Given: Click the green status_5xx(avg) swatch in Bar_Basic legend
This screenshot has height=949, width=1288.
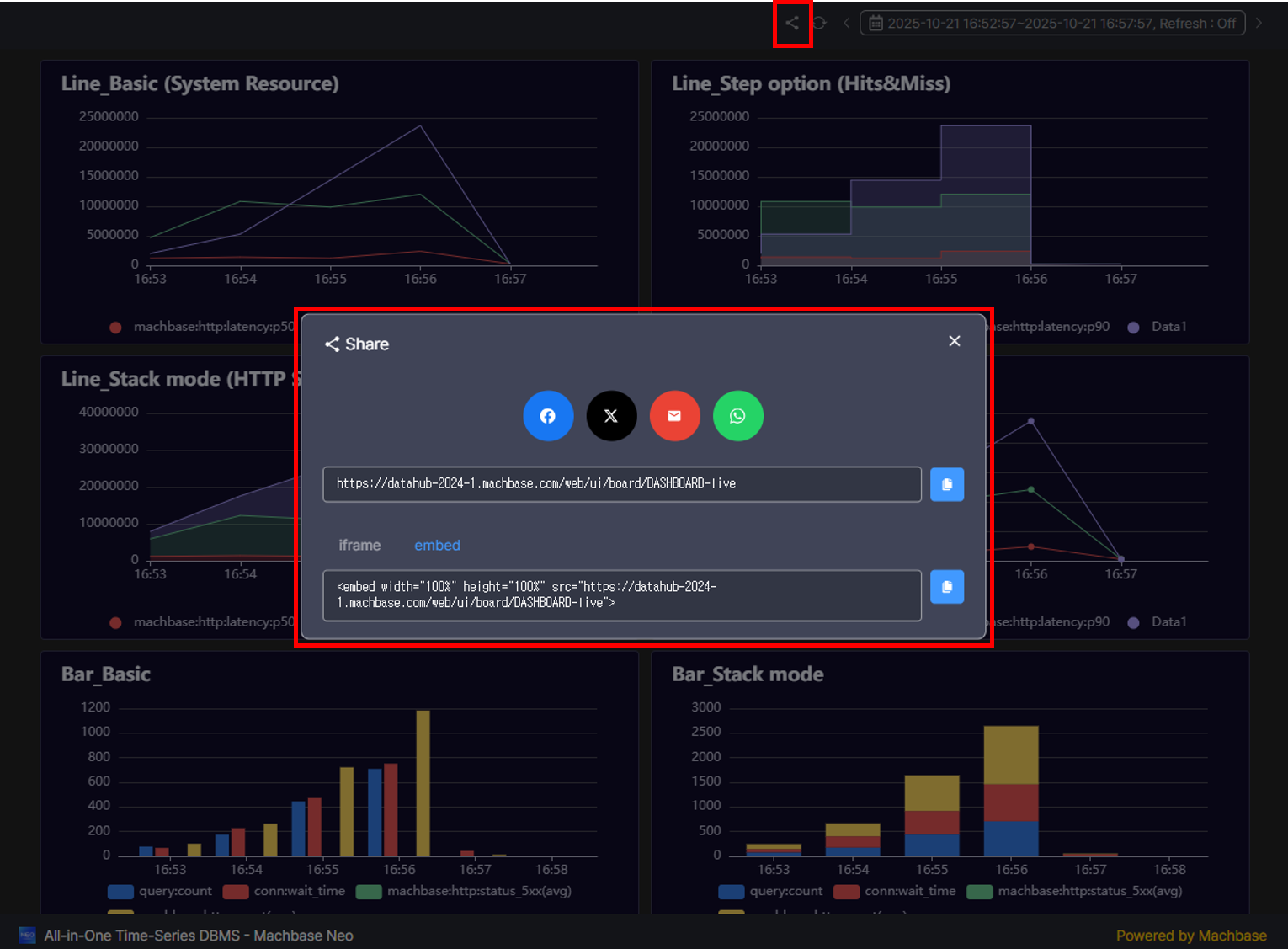Looking at the screenshot, I should [x=369, y=892].
